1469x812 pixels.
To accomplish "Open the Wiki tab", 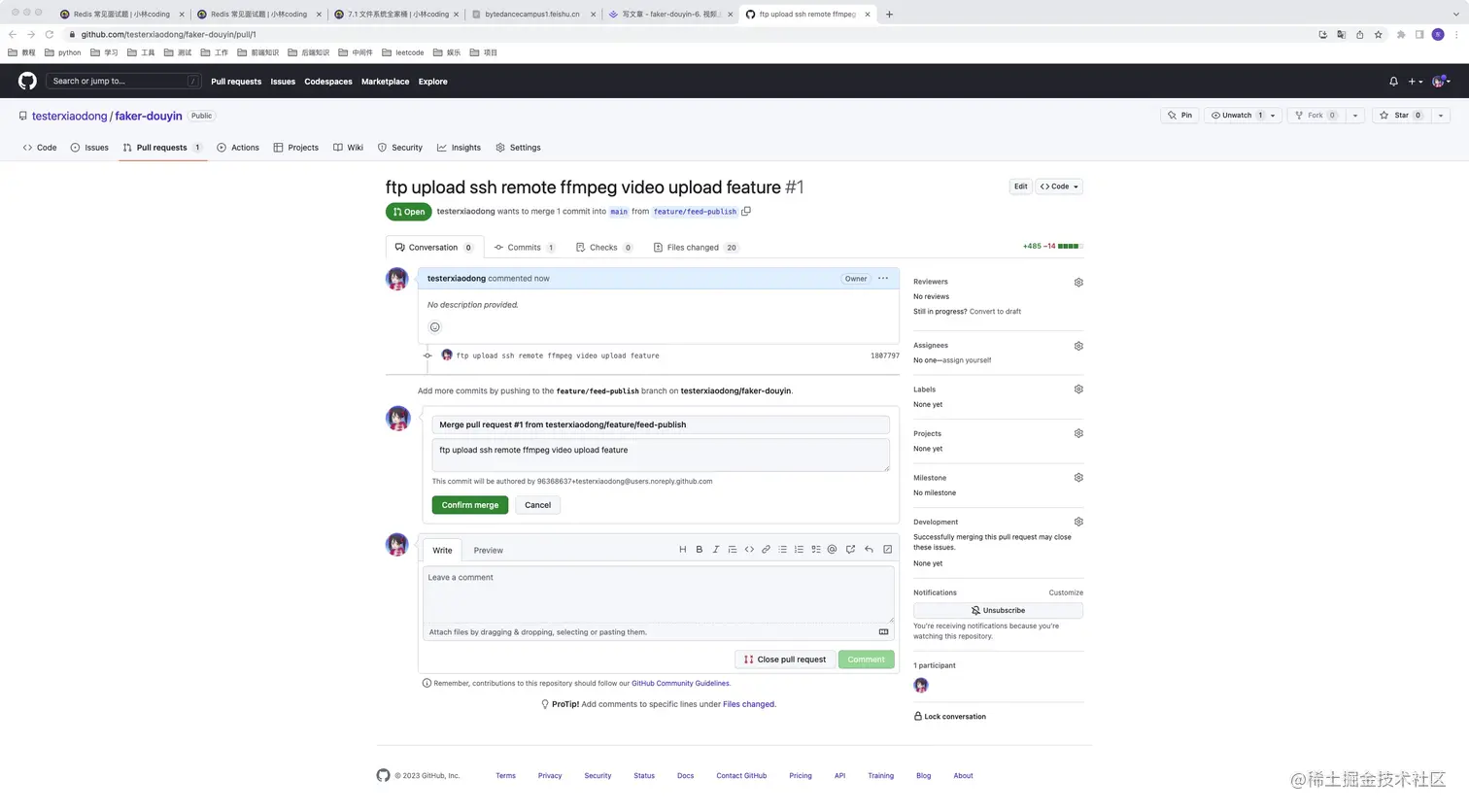I will [348, 148].
